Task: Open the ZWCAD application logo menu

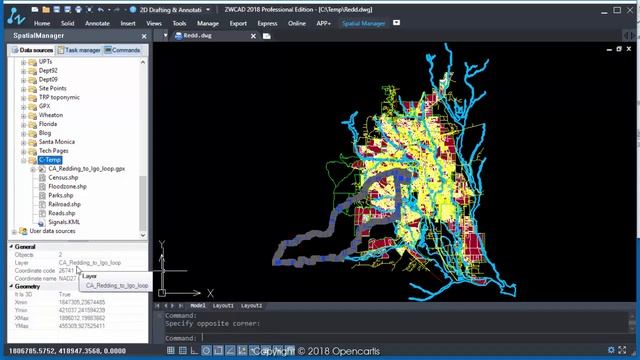Action: [x=16, y=16]
